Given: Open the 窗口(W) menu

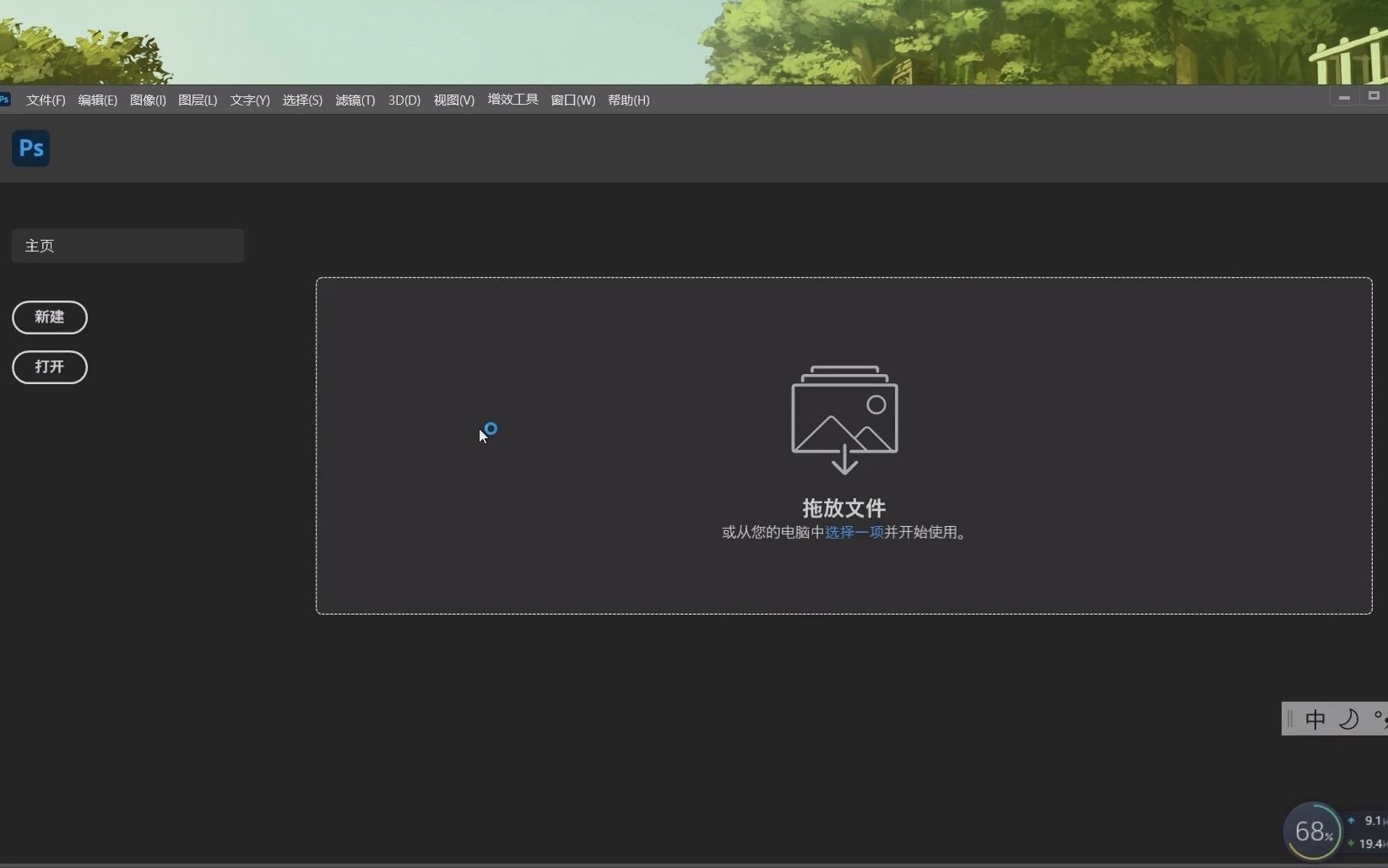Looking at the screenshot, I should click(572, 100).
